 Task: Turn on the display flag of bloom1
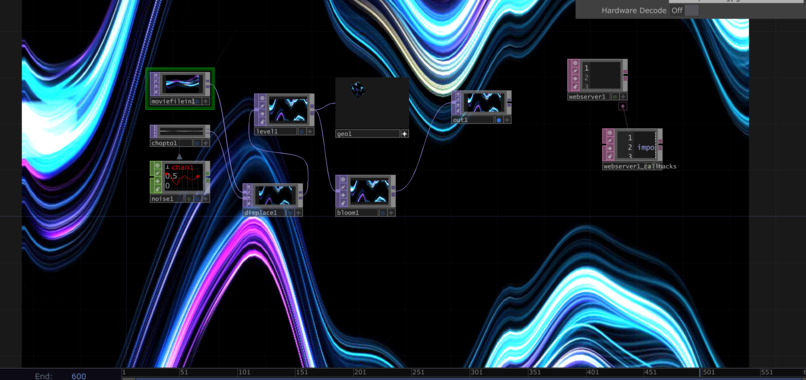point(383,213)
